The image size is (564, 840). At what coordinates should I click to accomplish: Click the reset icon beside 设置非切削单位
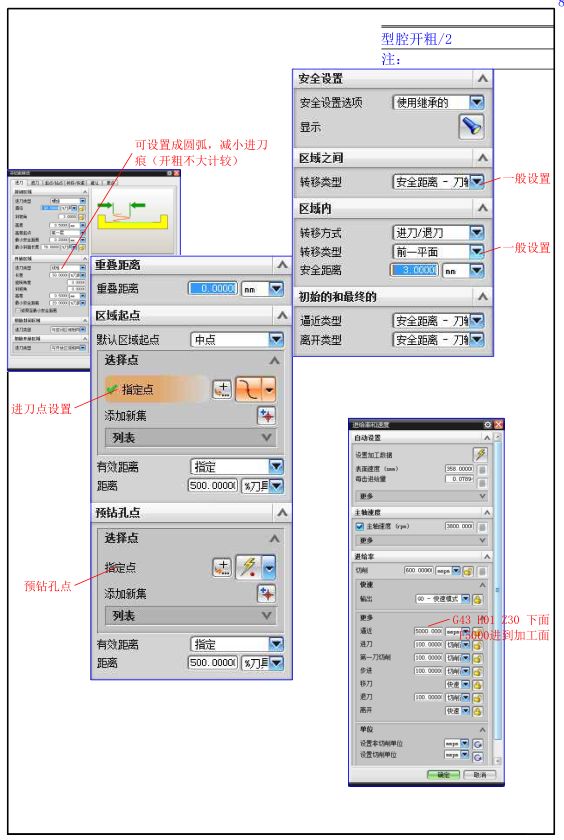coord(478,744)
